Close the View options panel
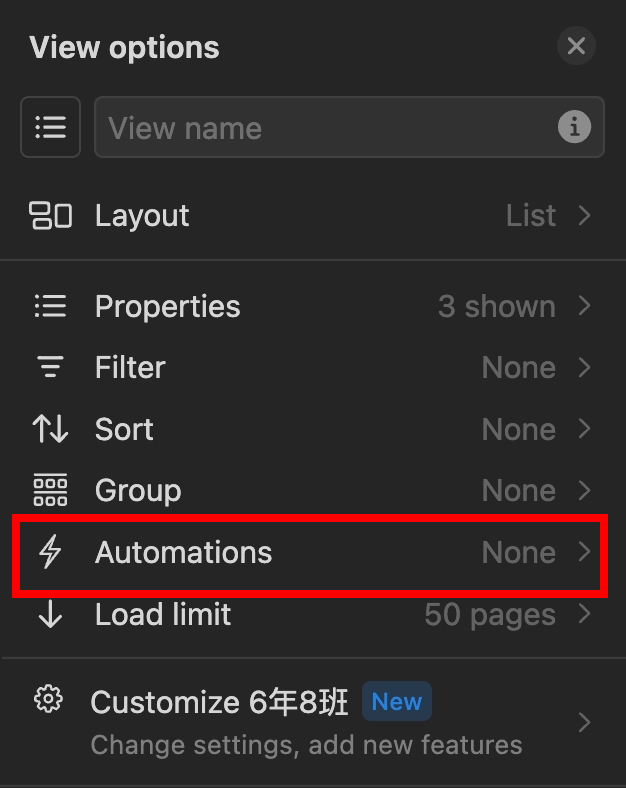 point(576,46)
